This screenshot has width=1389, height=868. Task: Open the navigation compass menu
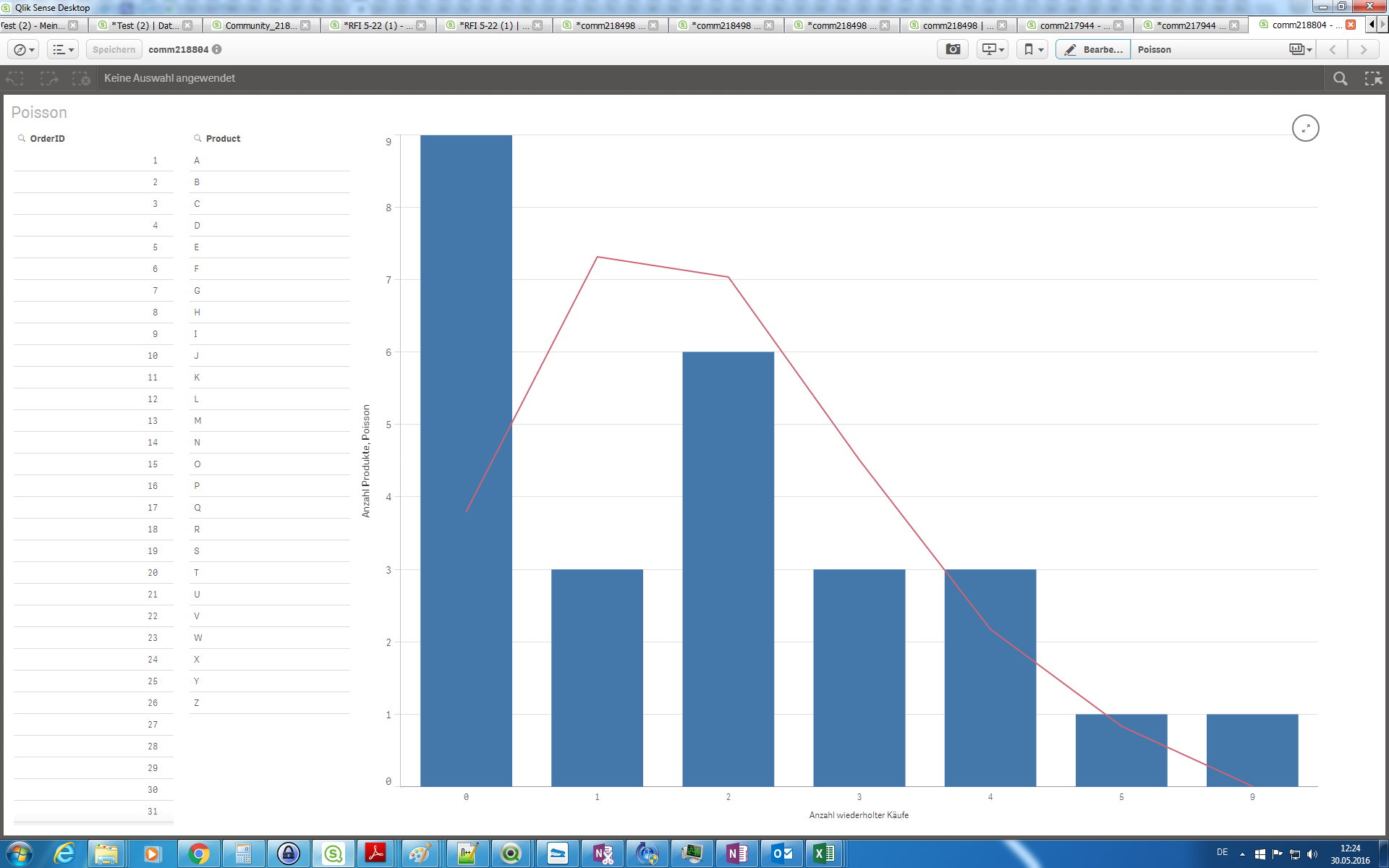pos(24,49)
